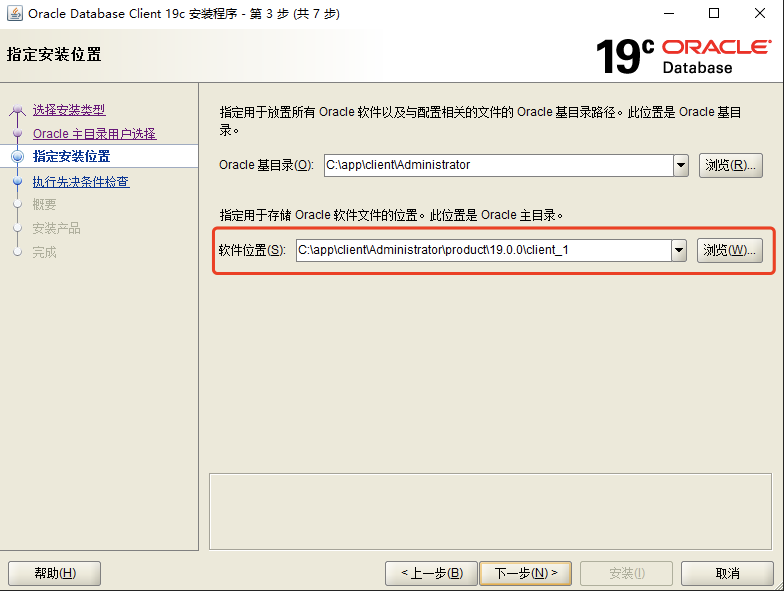This screenshot has height=591, width=784.
Task: Select 指定安装位置 step in sidebar
Action: point(72,156)
